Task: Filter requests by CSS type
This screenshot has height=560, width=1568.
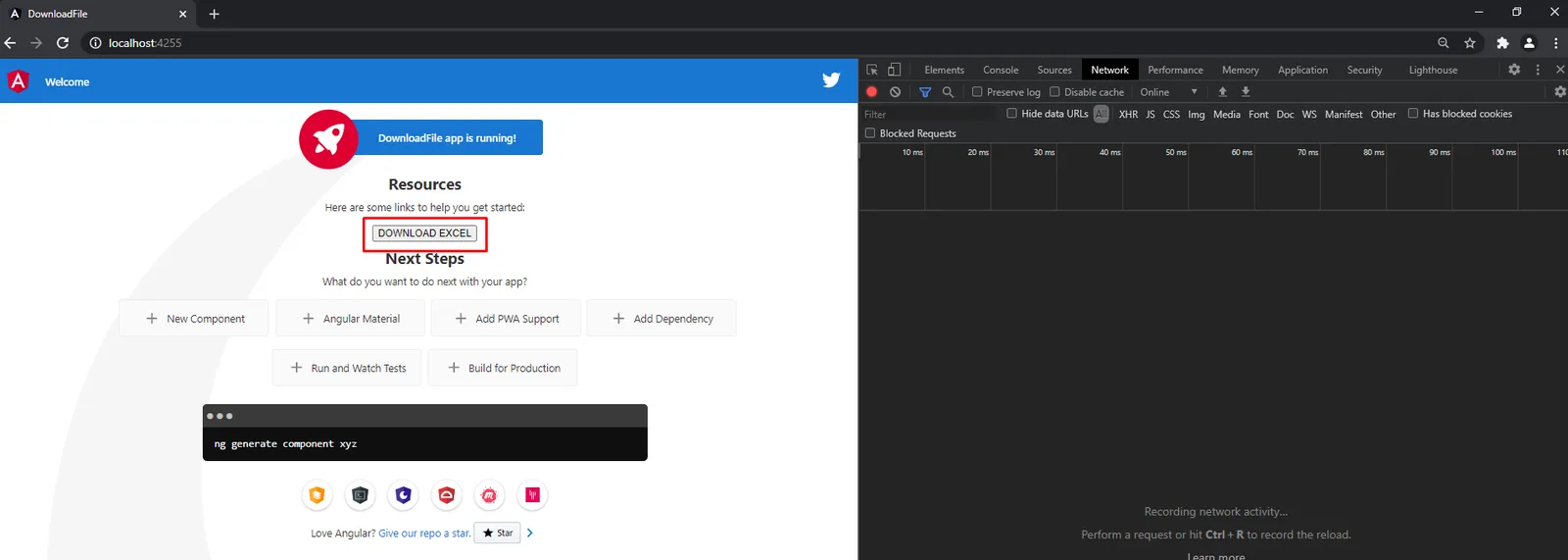Action: (1171, 114)
